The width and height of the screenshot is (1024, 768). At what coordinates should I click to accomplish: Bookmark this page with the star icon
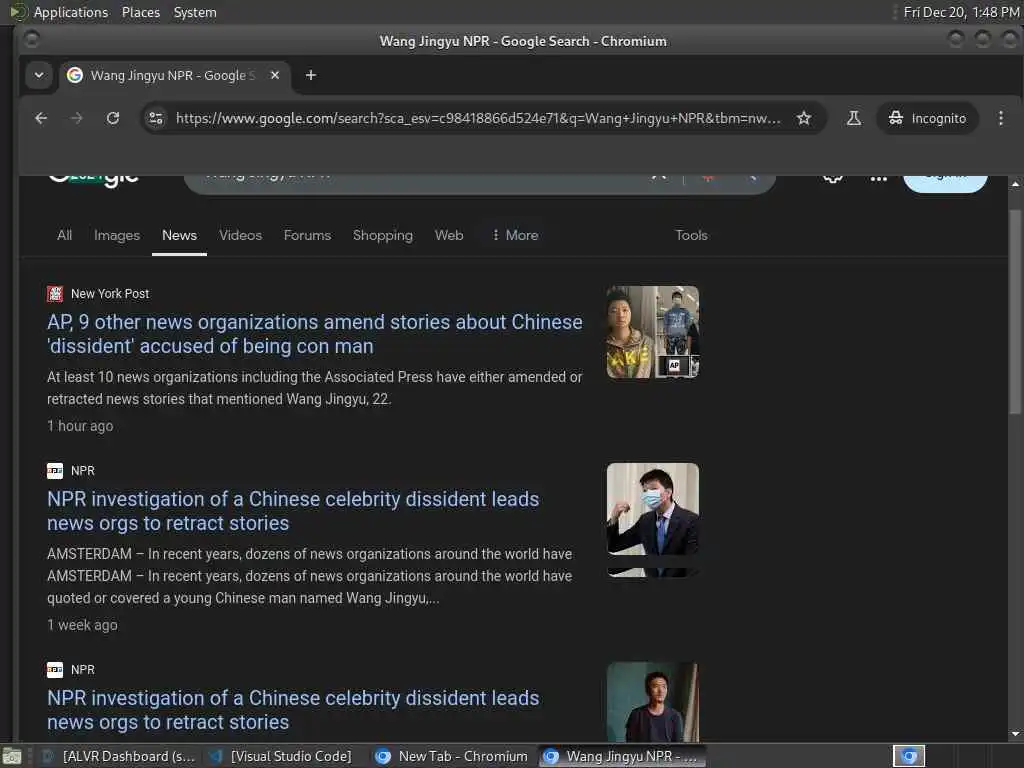pyautogui.click(x=804, y=118)
